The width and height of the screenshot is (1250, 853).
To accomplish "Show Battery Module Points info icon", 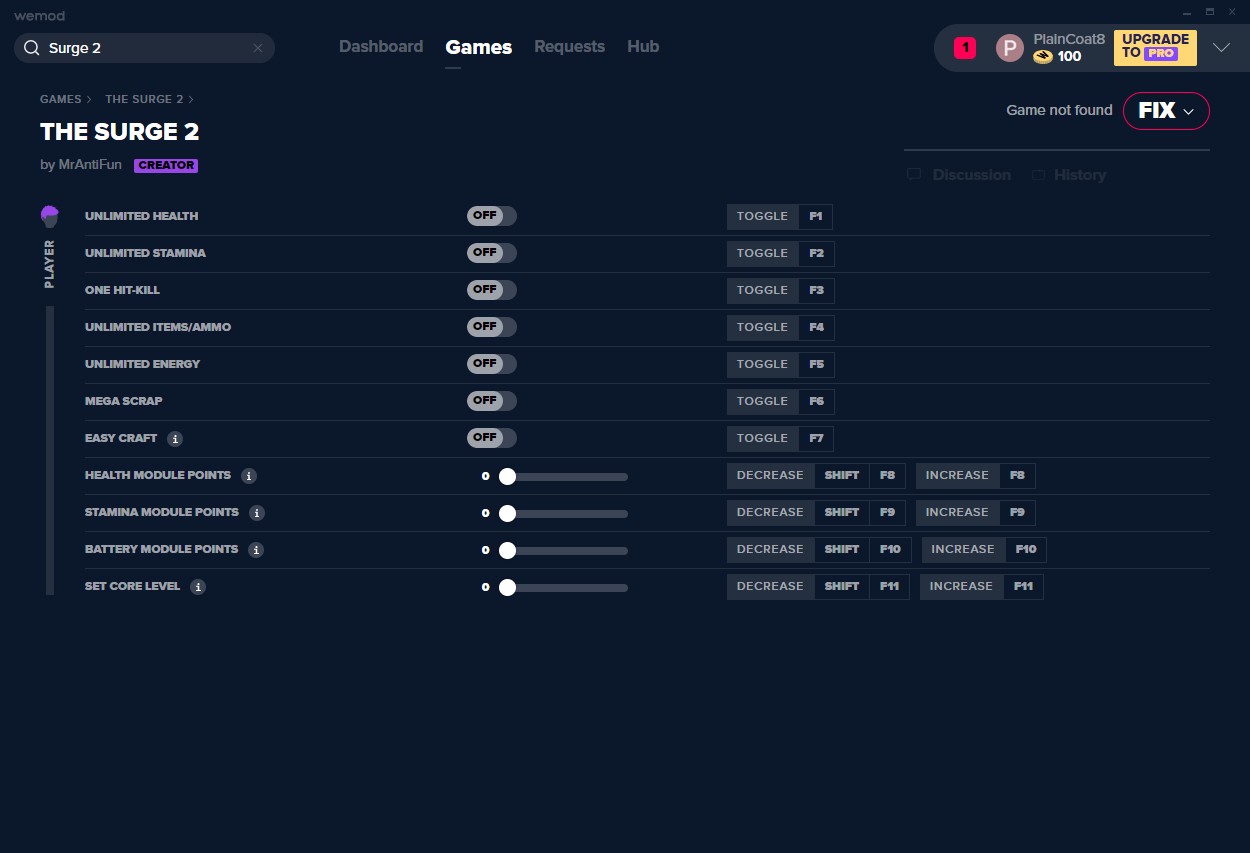I will tap(256, 550).
